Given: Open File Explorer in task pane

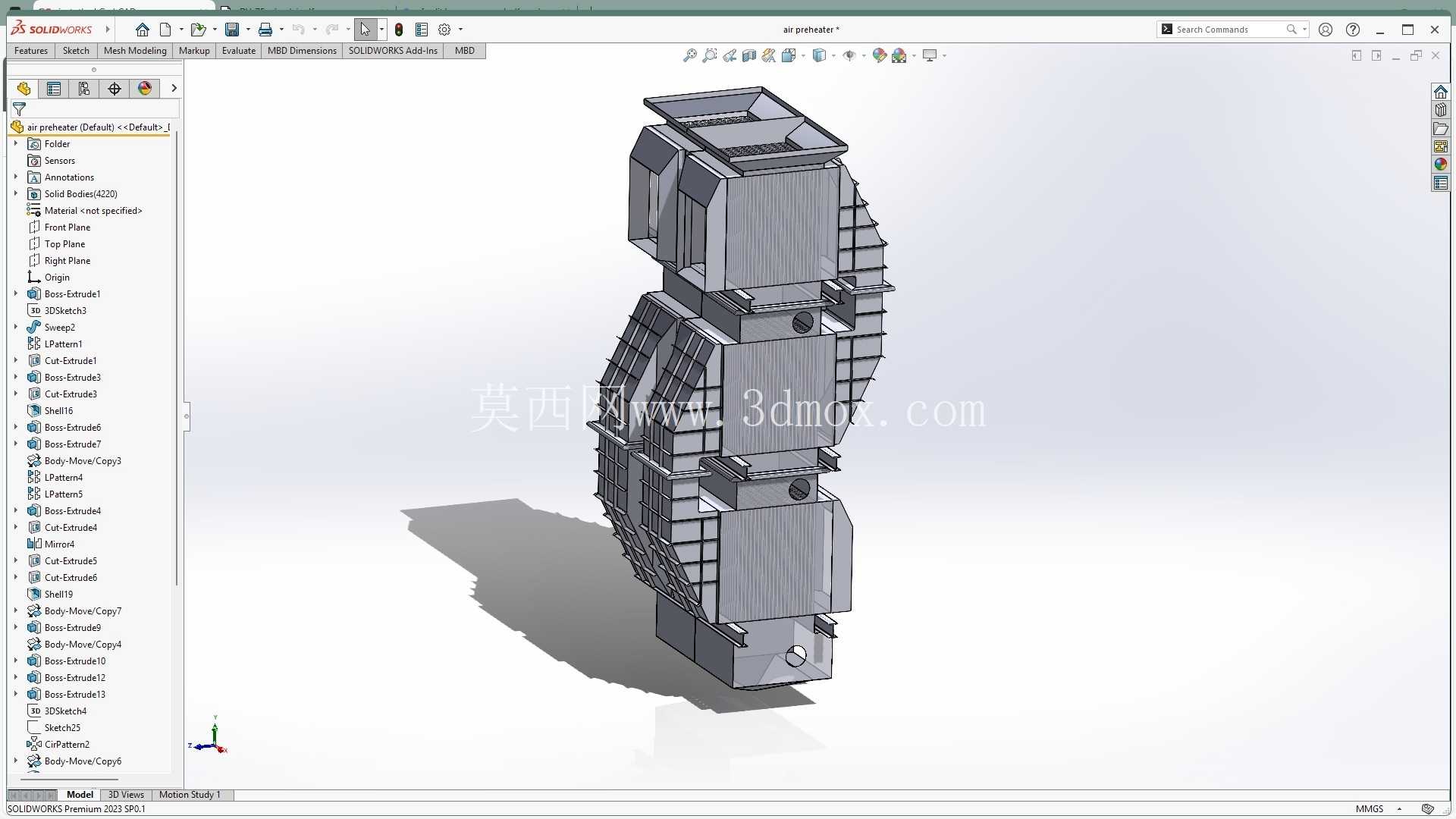Looking at the screenshot, I should 1440,128.
